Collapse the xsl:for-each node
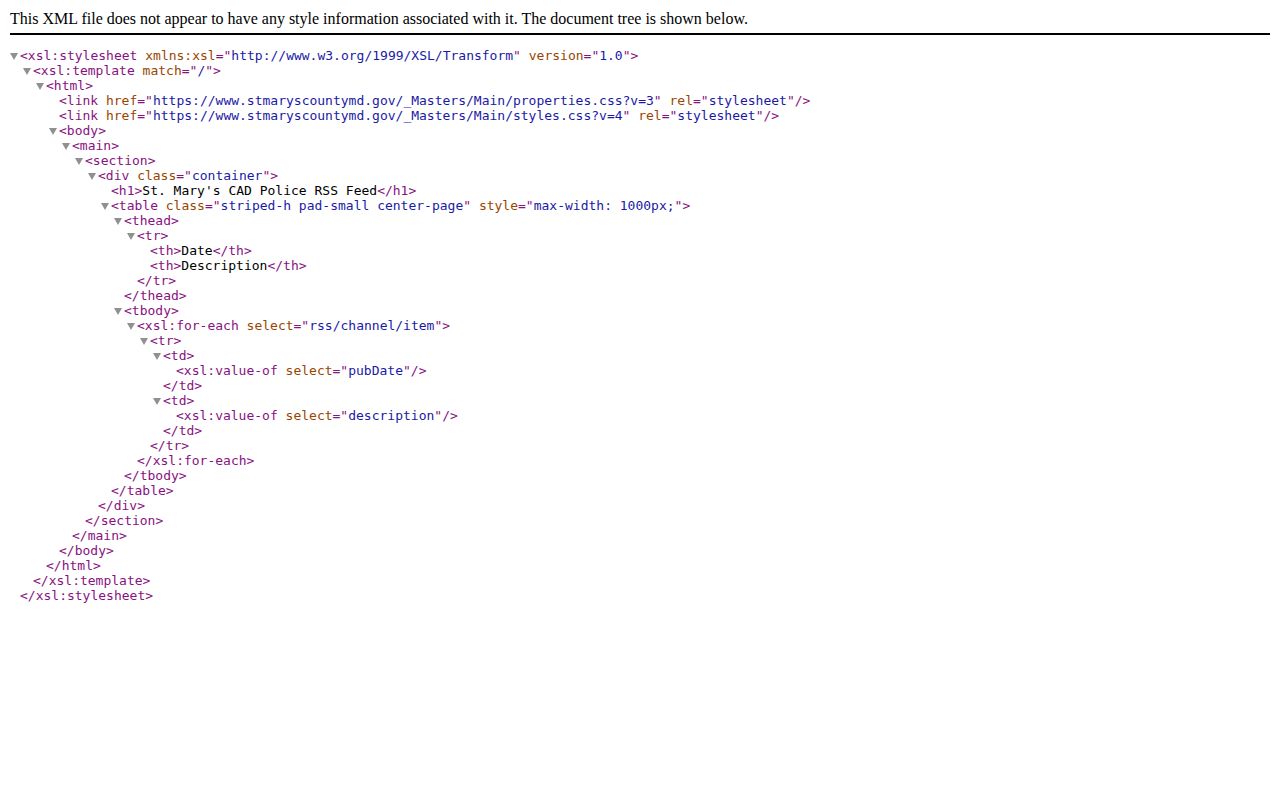 131,326
